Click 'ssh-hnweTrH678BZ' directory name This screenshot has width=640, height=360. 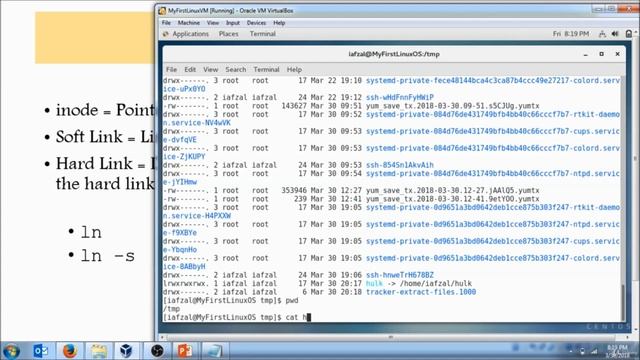(x=400, y=275)
